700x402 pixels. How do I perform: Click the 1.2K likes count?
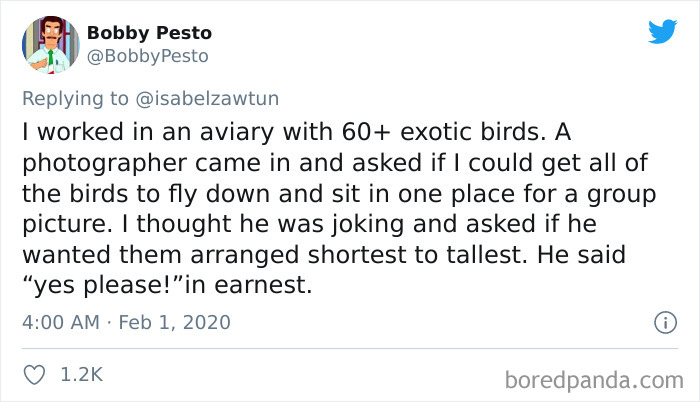(x=82, y=375)
